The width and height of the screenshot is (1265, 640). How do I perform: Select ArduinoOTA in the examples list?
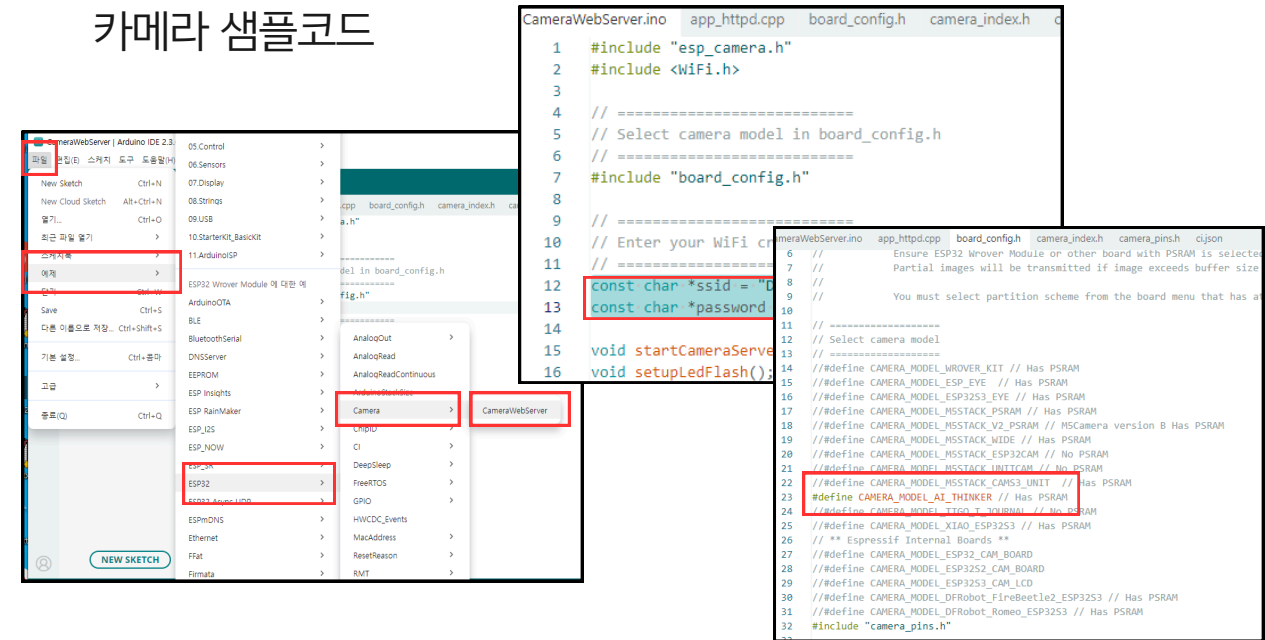pyautogui.click(x=257, y=303)
